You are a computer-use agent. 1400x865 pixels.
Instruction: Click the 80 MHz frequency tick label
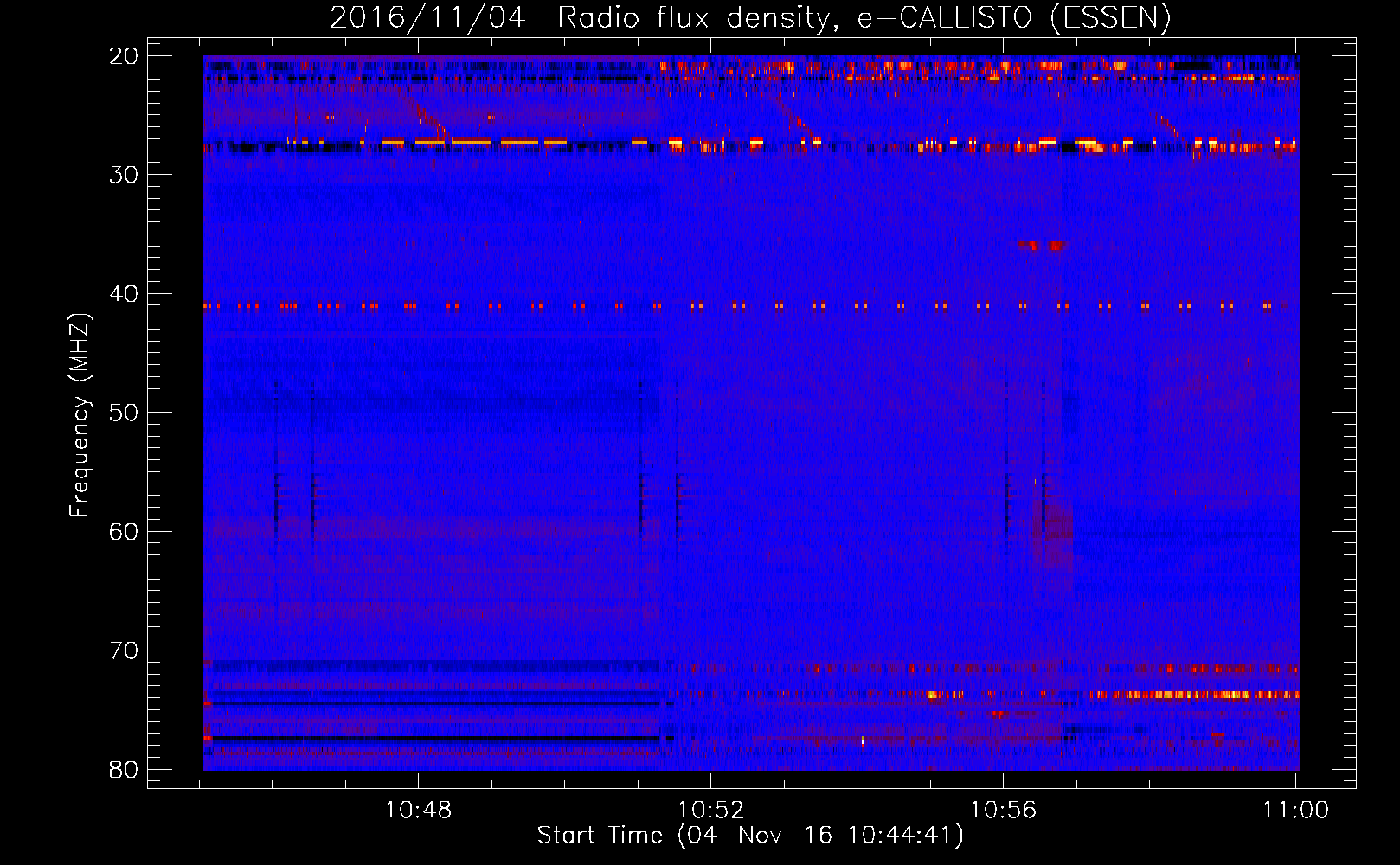point(124,770)
